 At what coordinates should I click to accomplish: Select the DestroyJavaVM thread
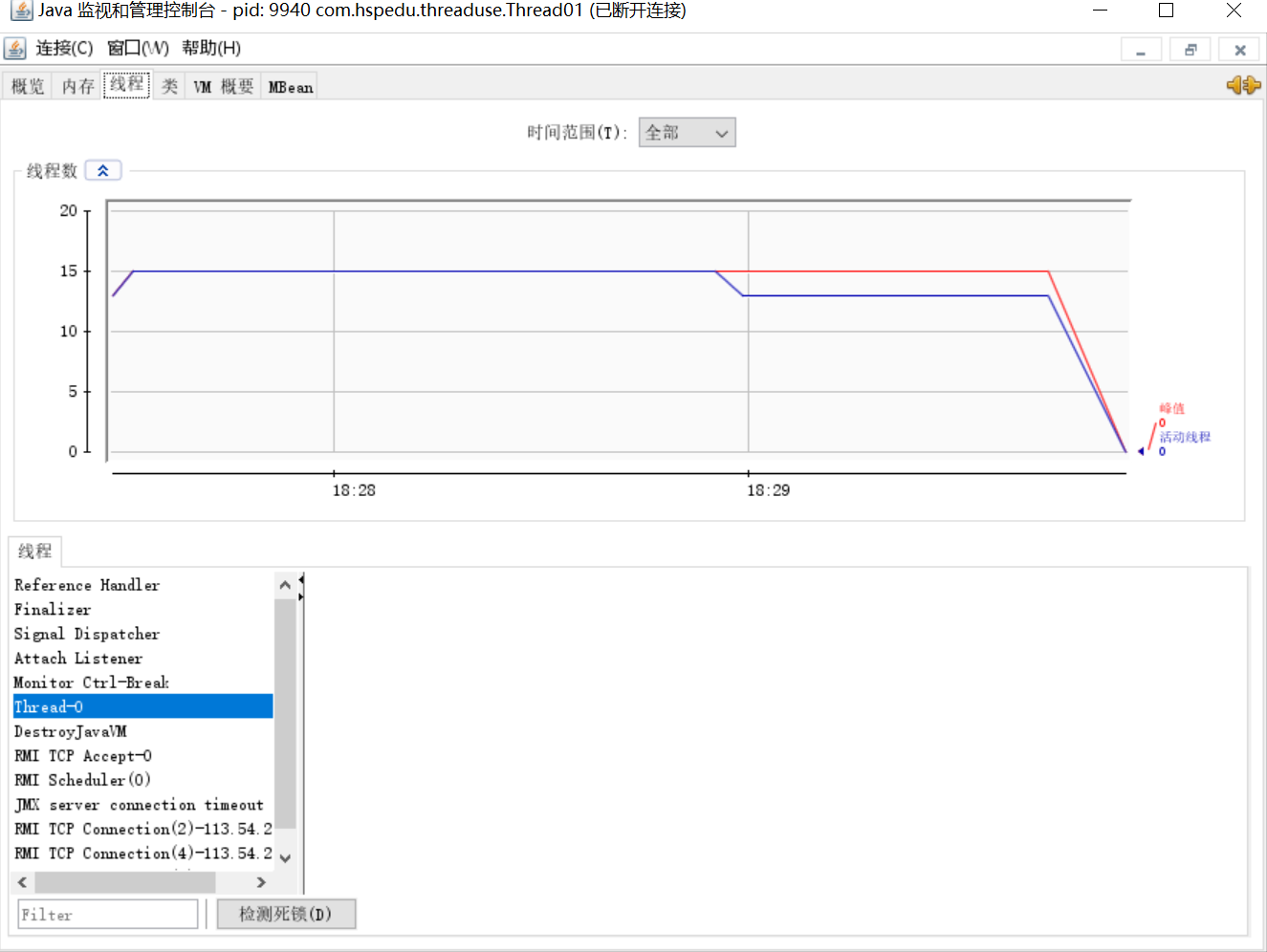tap(71, 731)
